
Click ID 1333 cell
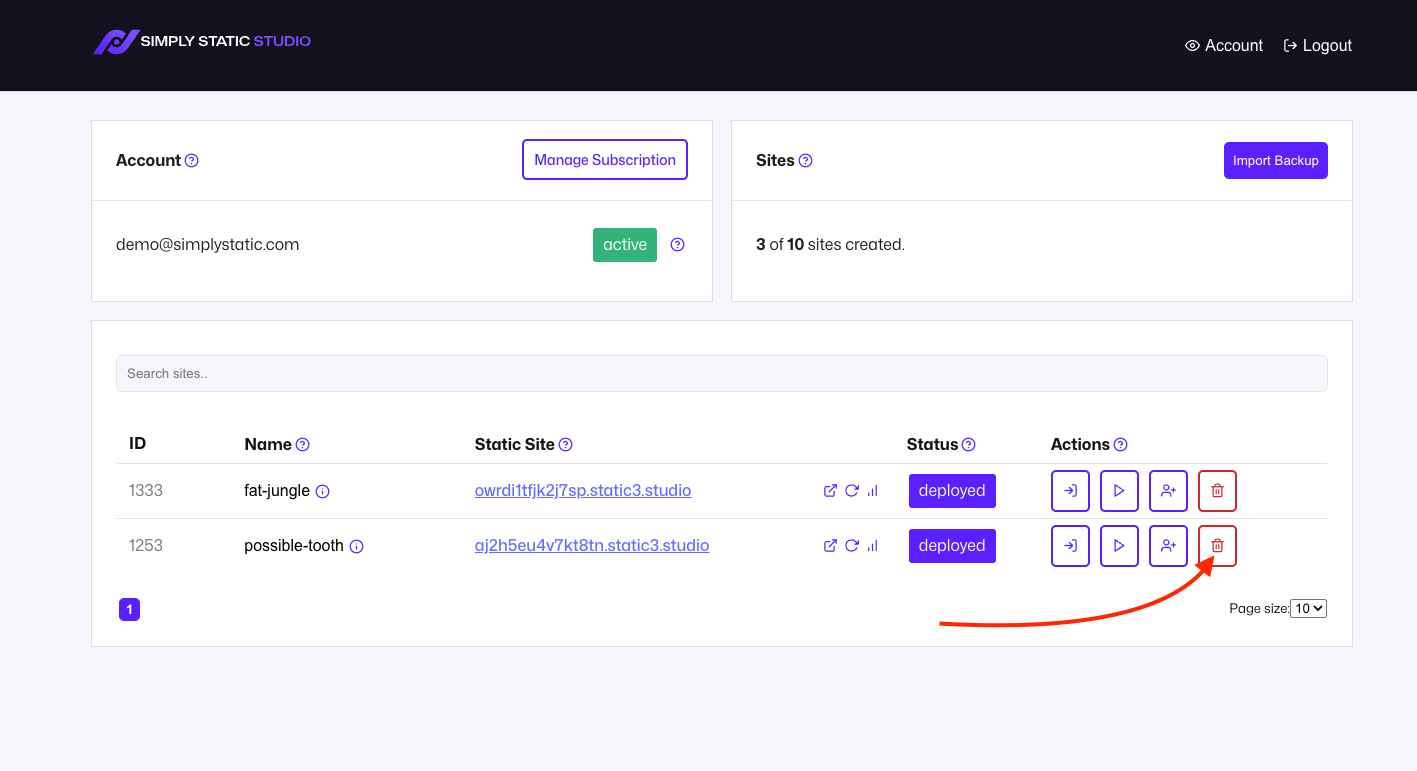tap(146, 491)
